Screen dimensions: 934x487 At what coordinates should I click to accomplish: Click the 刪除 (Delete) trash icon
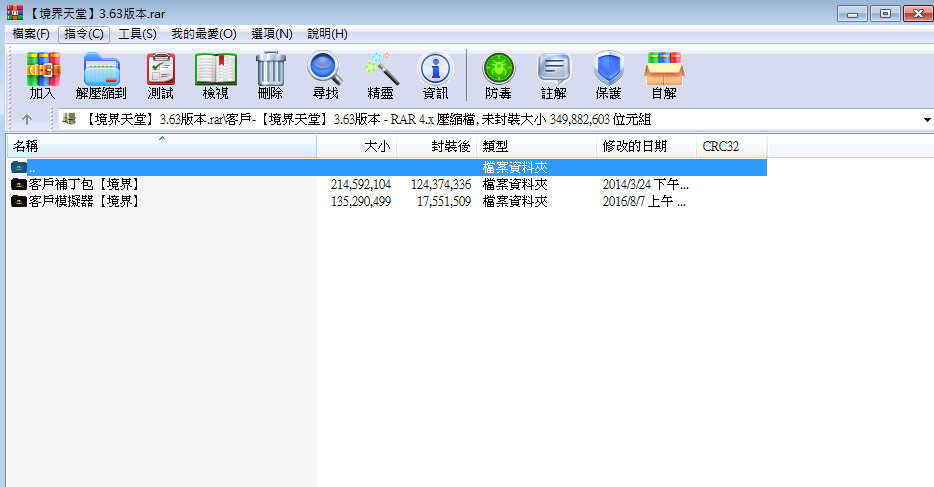click(270, 75)
